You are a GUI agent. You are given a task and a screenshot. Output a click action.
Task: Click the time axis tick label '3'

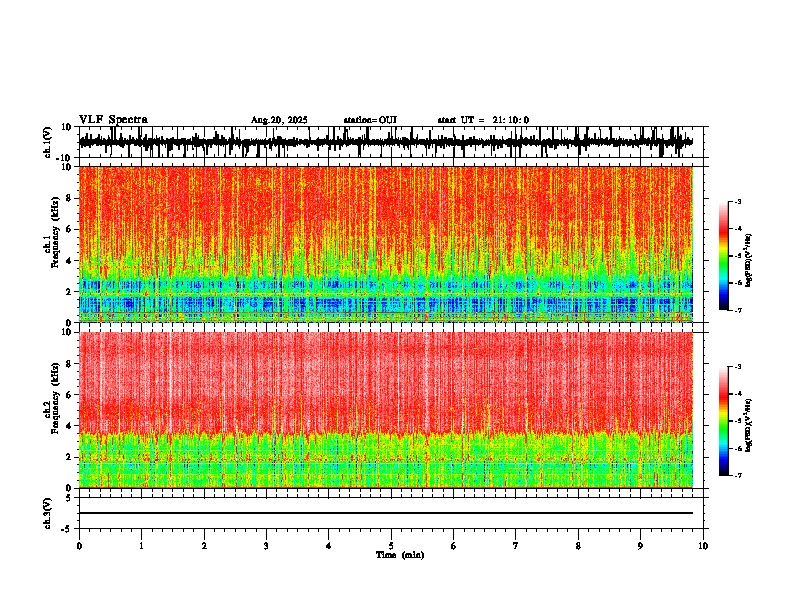(266, 546)
